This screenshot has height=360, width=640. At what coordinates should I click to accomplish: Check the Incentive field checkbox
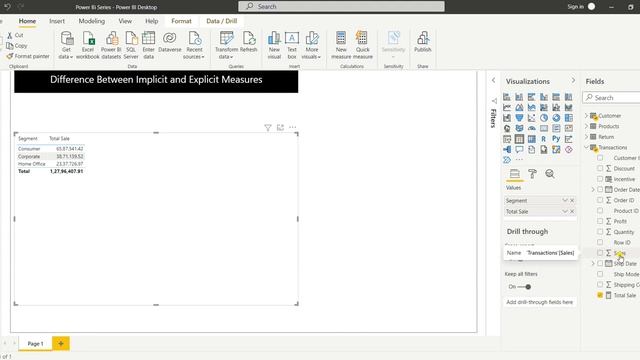[600, 179]
